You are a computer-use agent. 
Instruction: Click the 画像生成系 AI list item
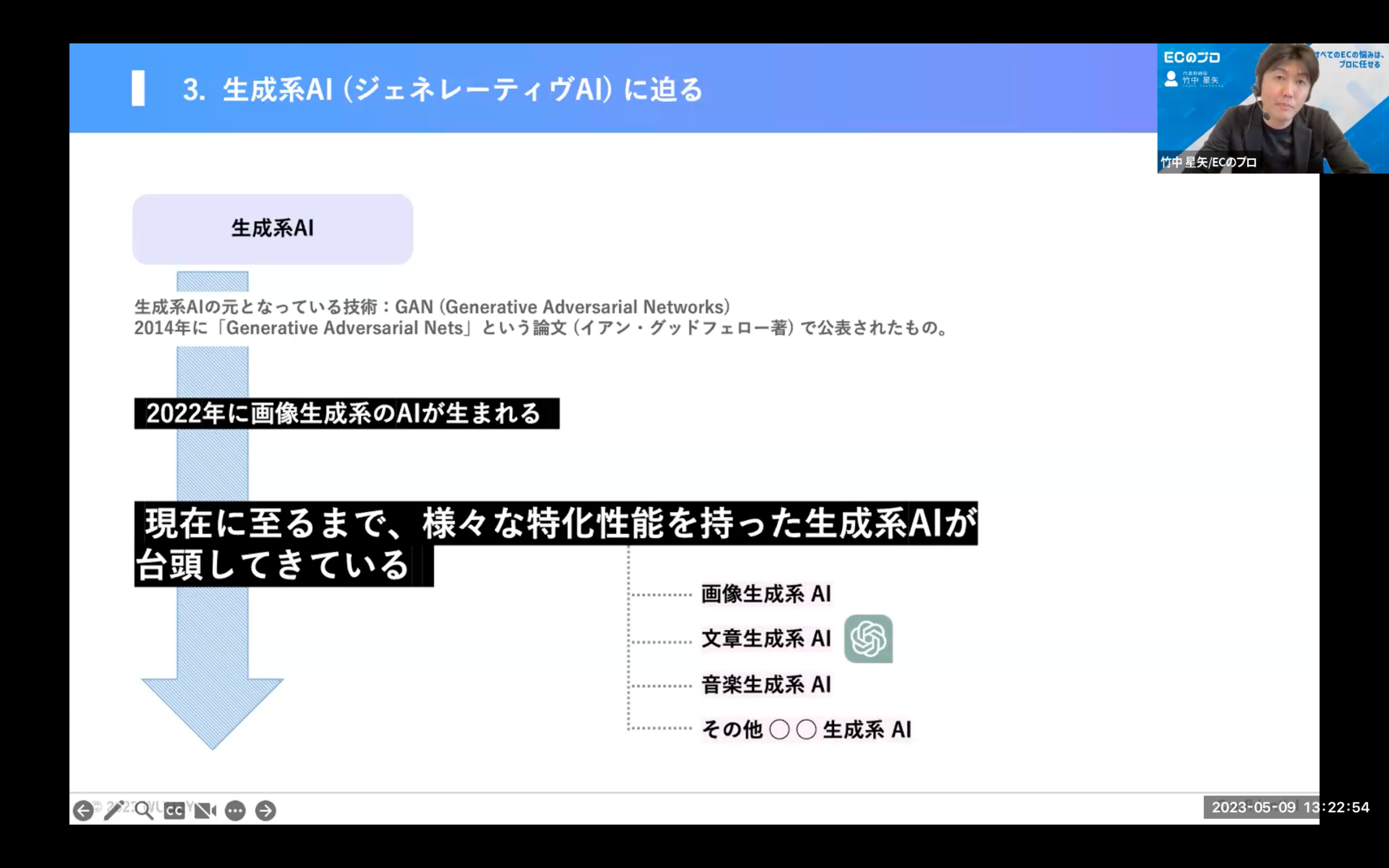[766, 594]
